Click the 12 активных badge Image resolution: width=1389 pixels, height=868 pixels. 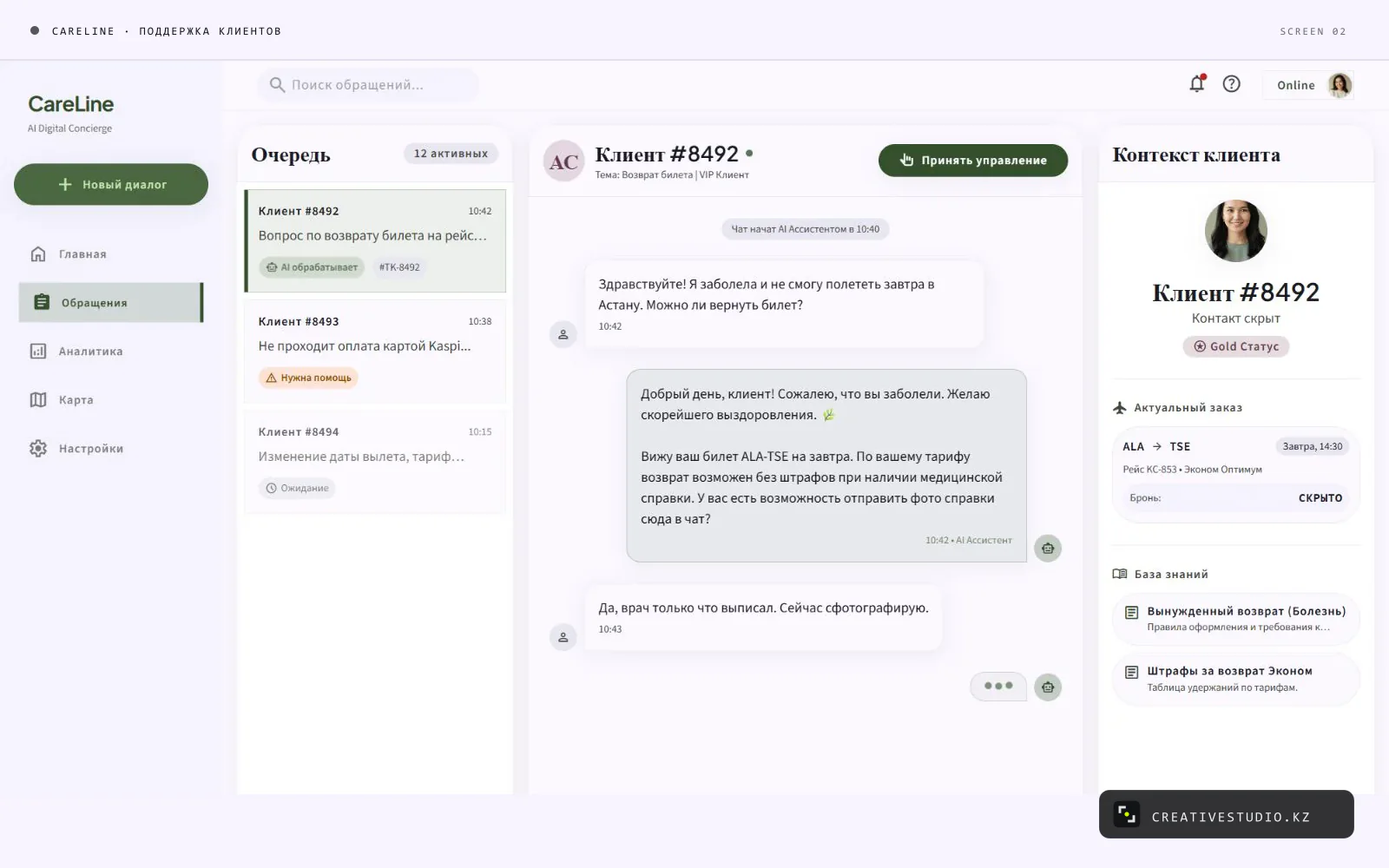[451, 154]
